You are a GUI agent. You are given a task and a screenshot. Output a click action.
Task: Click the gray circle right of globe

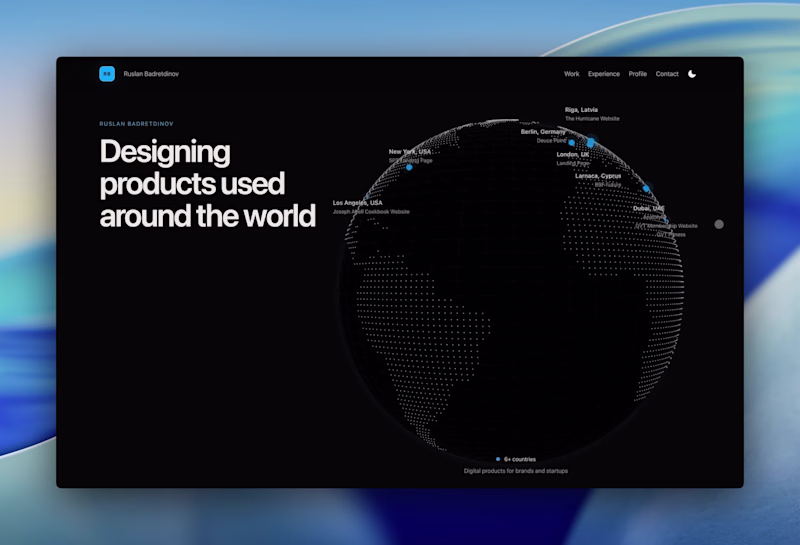point(719,224)
